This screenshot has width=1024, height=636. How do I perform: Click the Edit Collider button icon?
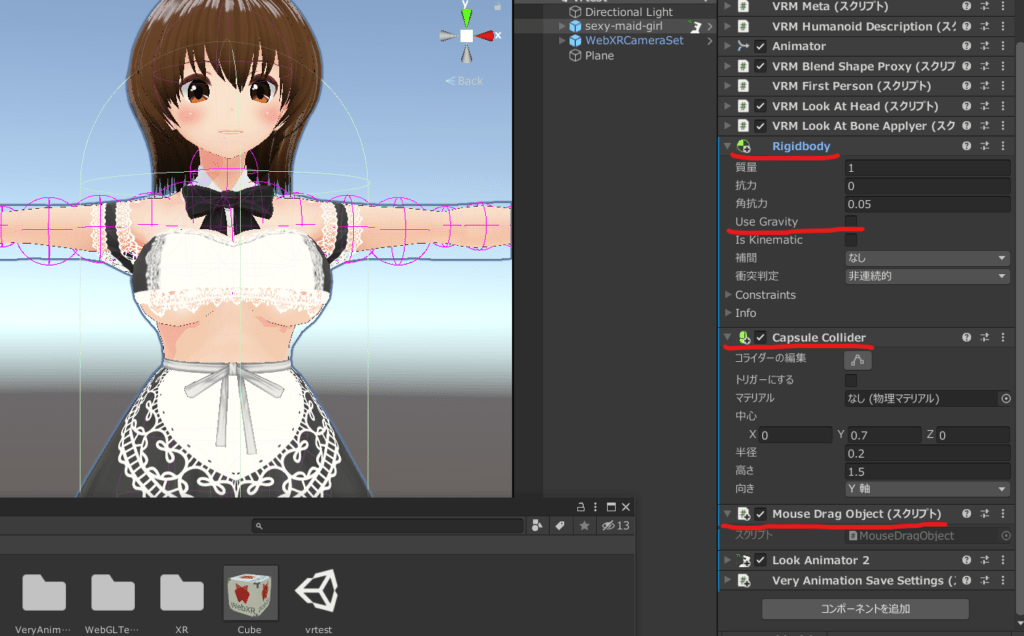(x=857, y=361)
